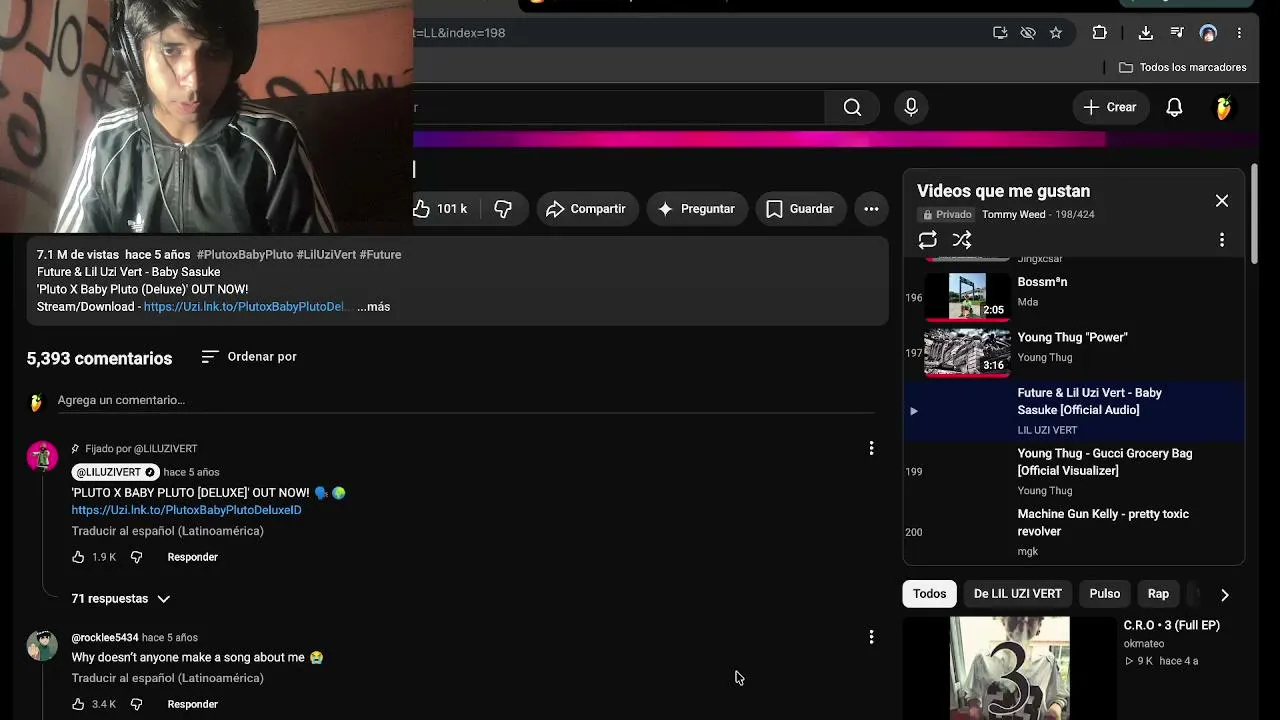Start voice search with the microphone

pos(911,107)
